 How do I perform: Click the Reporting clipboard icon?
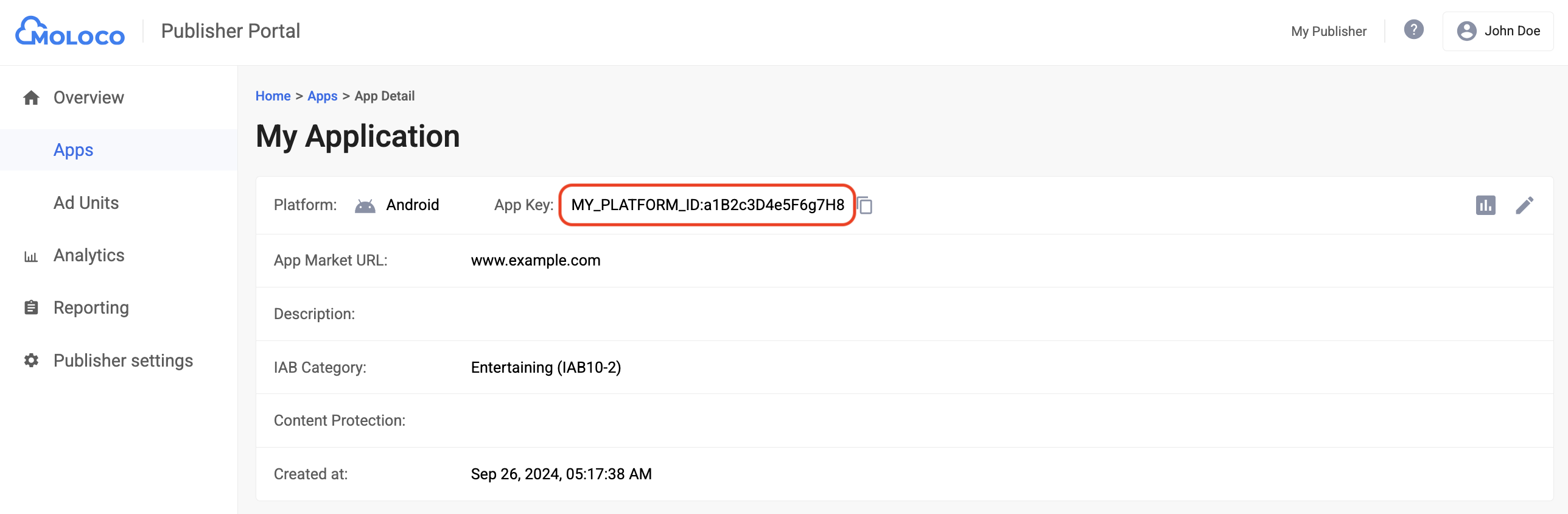31,308
